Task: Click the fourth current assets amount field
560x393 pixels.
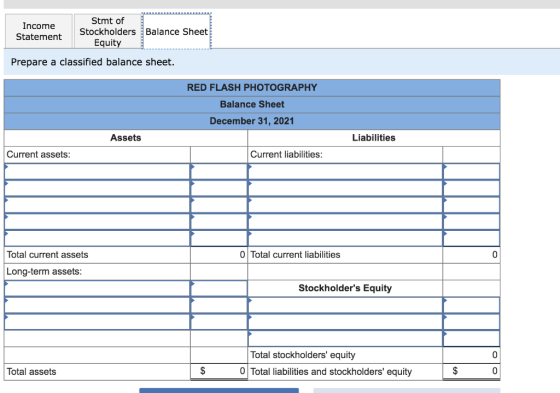Action: tap(219, 222)
